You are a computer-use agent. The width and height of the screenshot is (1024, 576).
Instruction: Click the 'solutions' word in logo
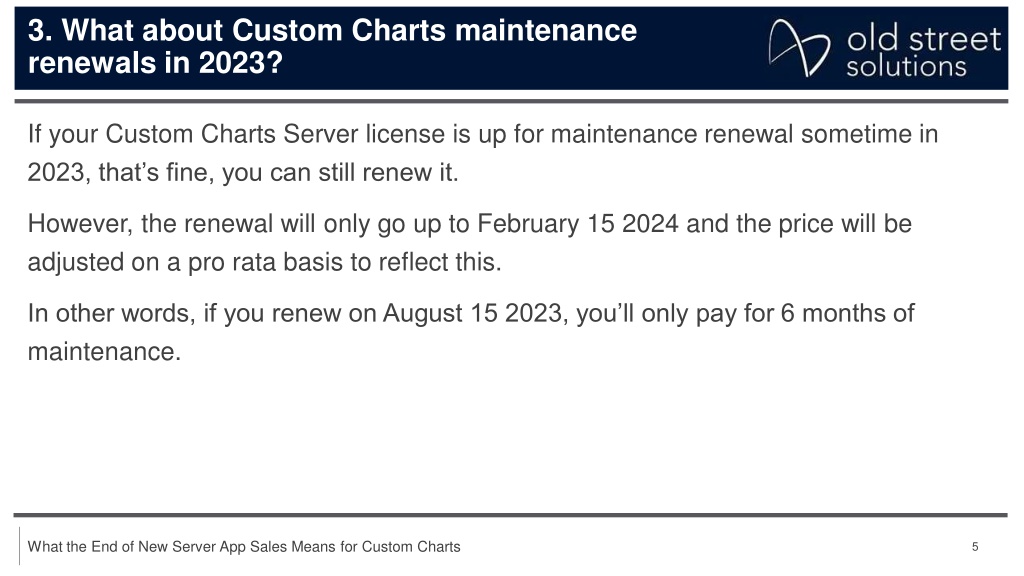point(906,67)
